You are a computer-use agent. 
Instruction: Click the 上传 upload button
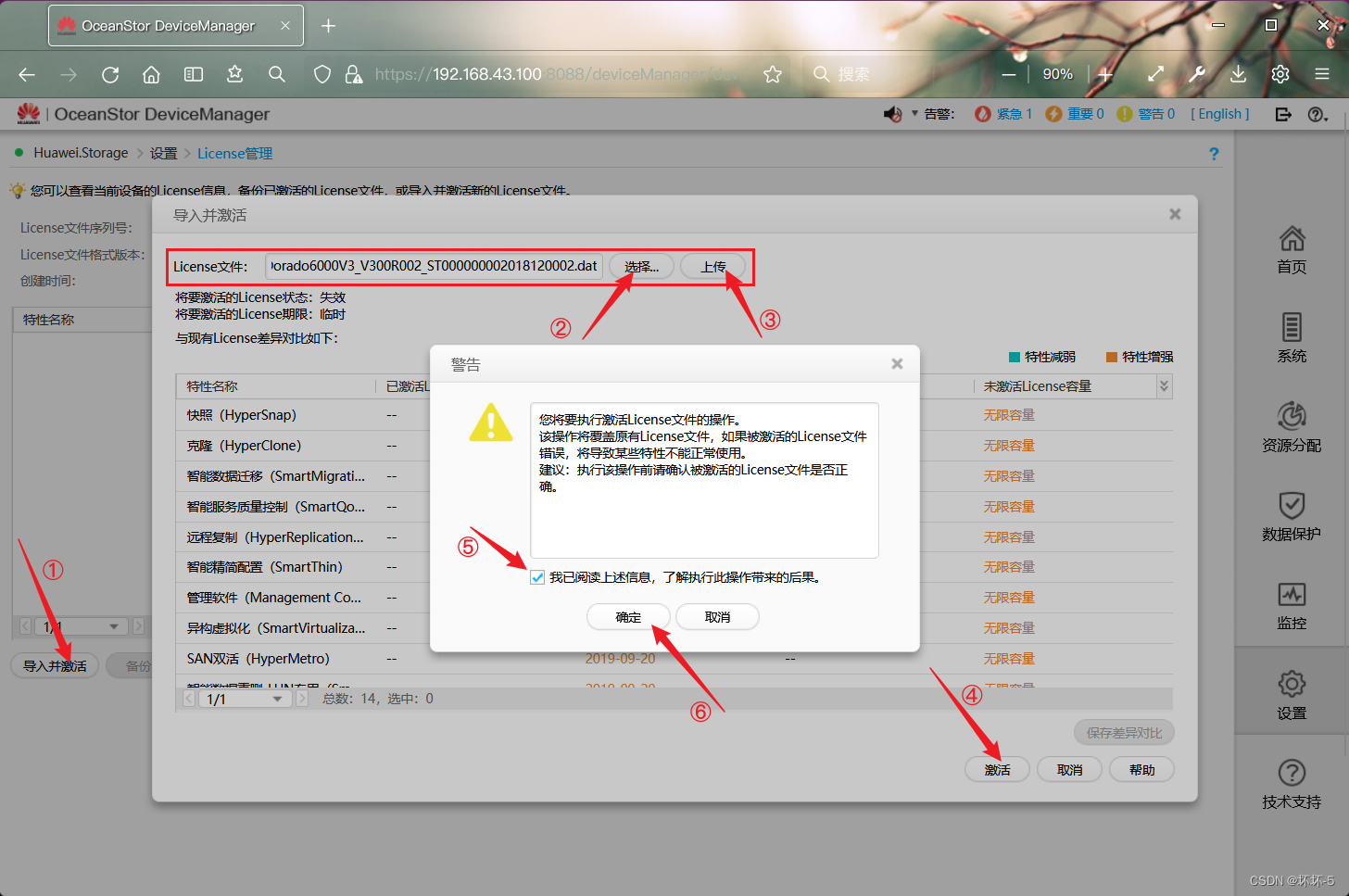(712, 267)
